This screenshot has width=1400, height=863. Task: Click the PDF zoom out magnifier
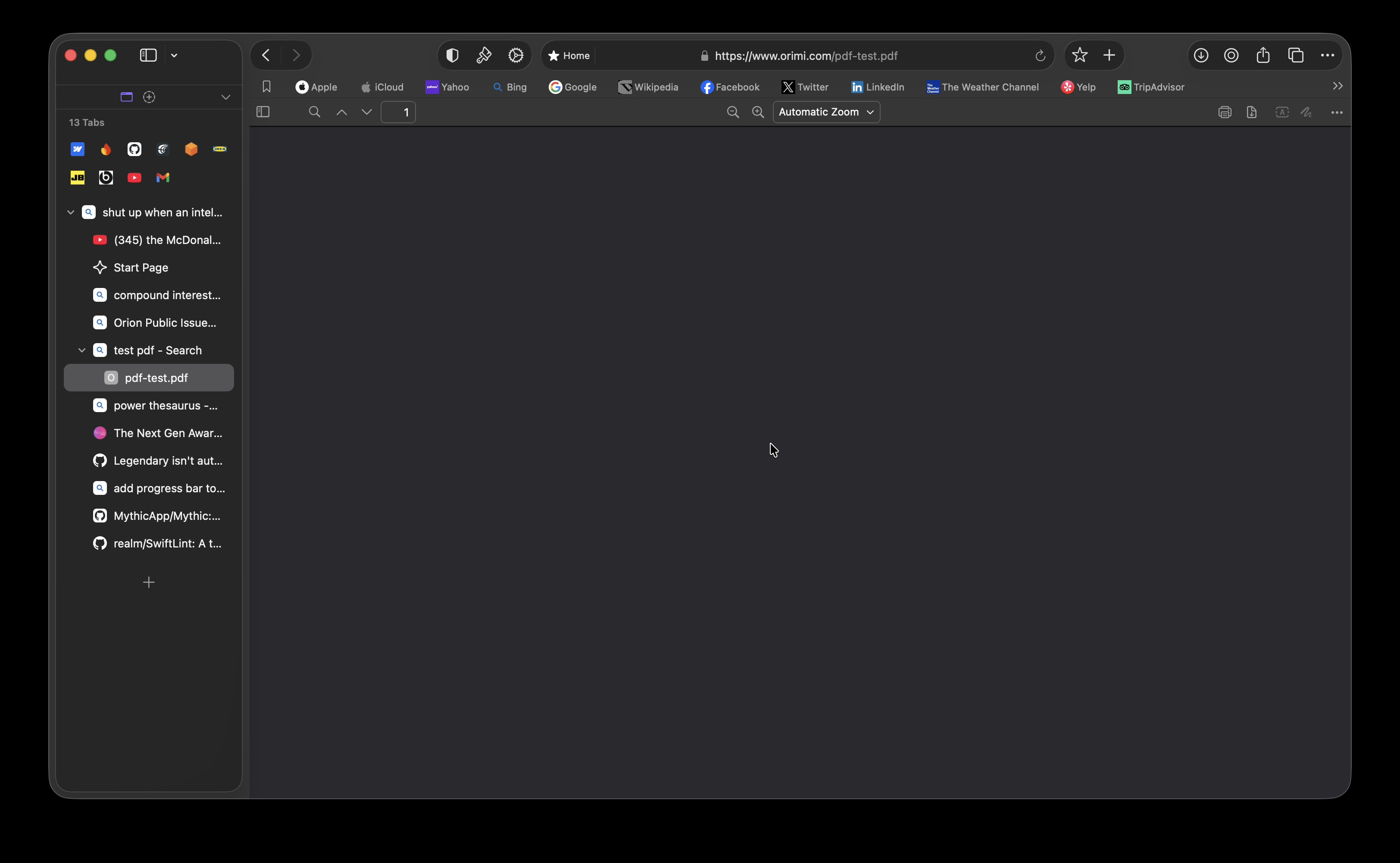[x=733, y=113]
